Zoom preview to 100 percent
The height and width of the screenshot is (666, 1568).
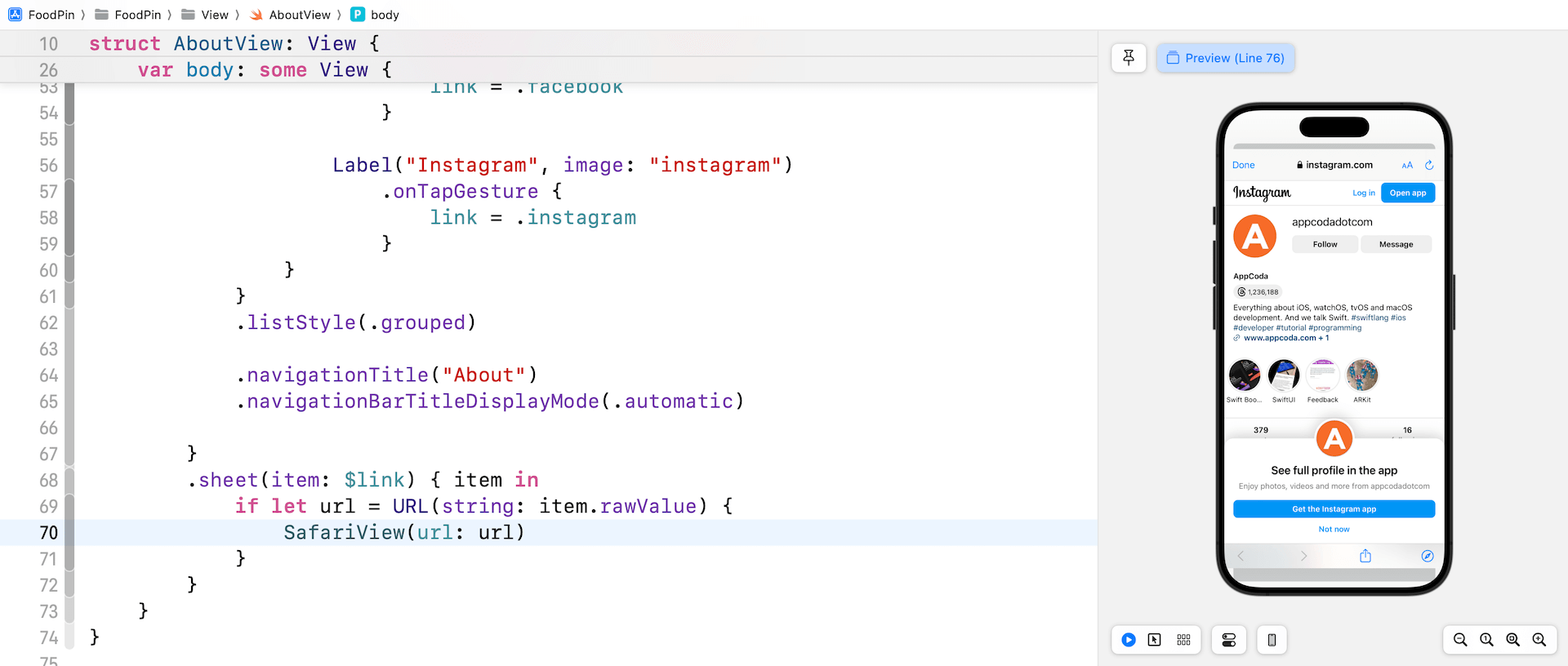[1486, 640]
